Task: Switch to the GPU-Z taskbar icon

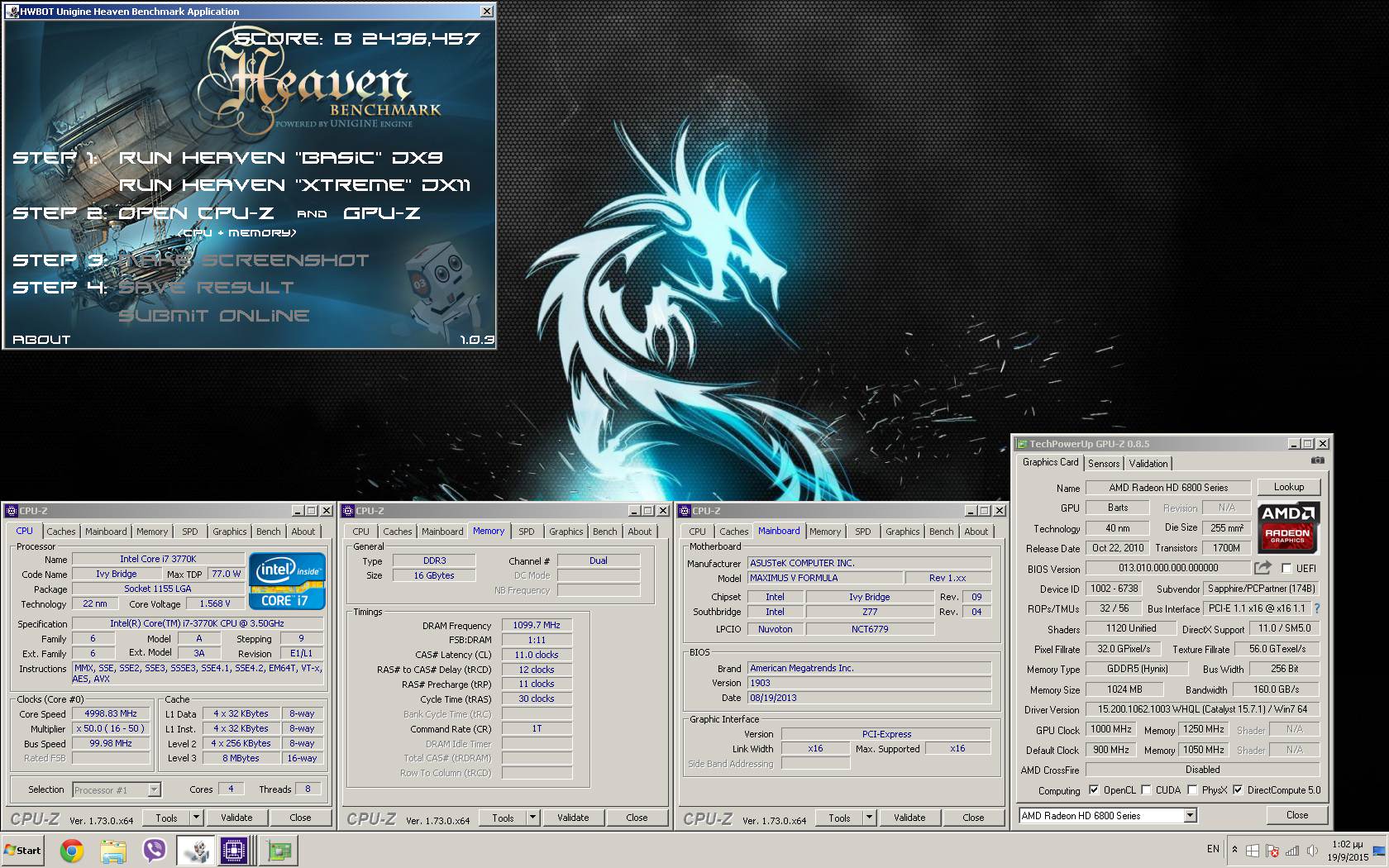Action: point(279,851)
